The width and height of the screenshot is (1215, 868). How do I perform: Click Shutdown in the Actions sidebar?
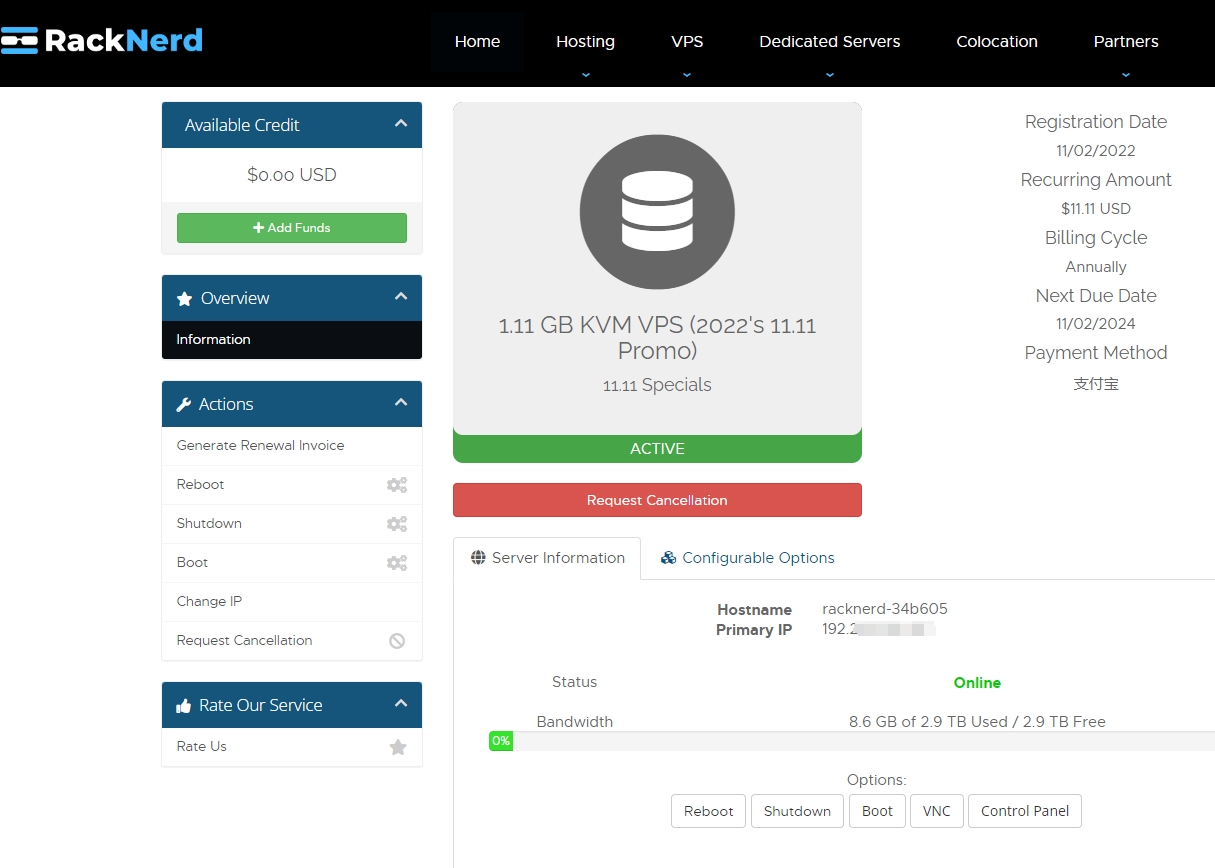click(292, 524)
